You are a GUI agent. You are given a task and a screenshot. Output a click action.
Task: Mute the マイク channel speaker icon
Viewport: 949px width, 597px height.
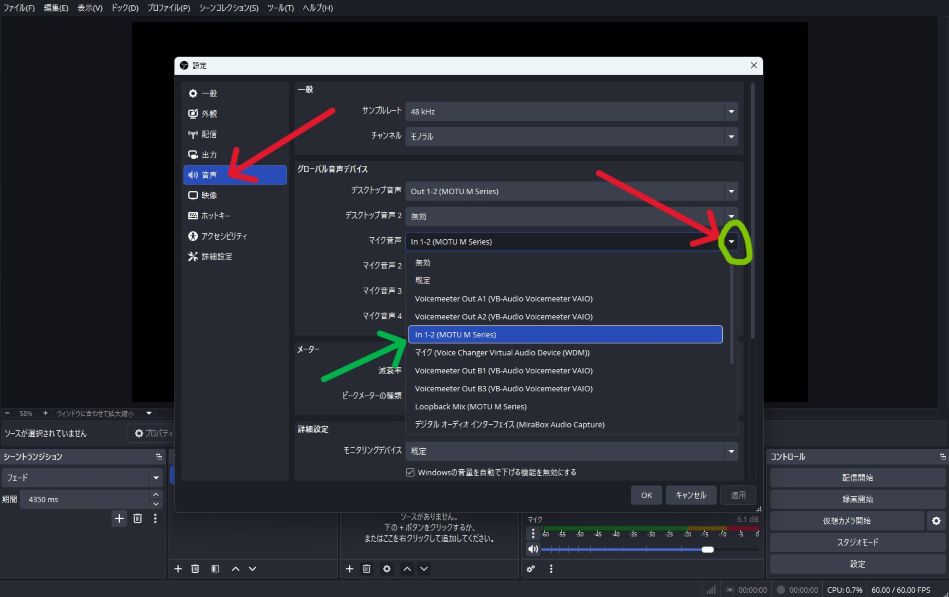(x=533, y=549)
